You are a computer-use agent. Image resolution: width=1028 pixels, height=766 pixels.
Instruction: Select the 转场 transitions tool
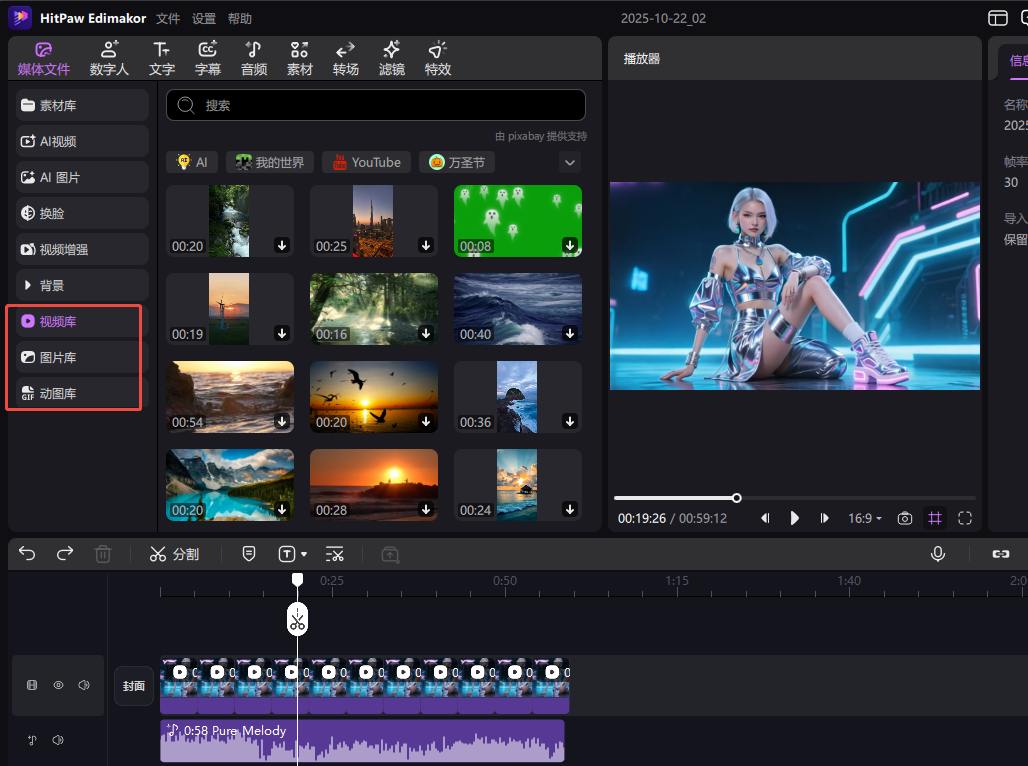(345, 58)
